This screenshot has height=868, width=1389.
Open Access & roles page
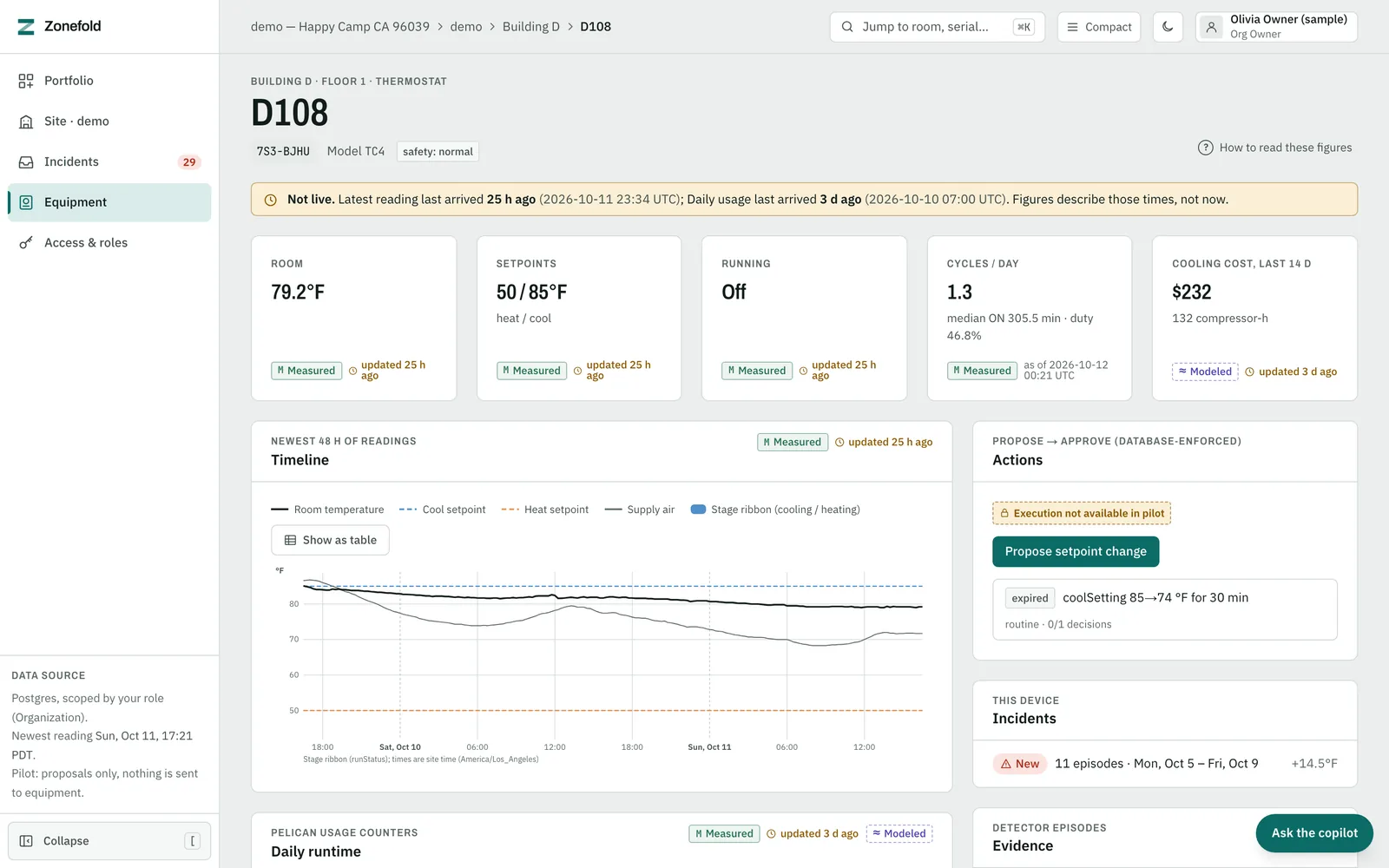tap(109, 243)
